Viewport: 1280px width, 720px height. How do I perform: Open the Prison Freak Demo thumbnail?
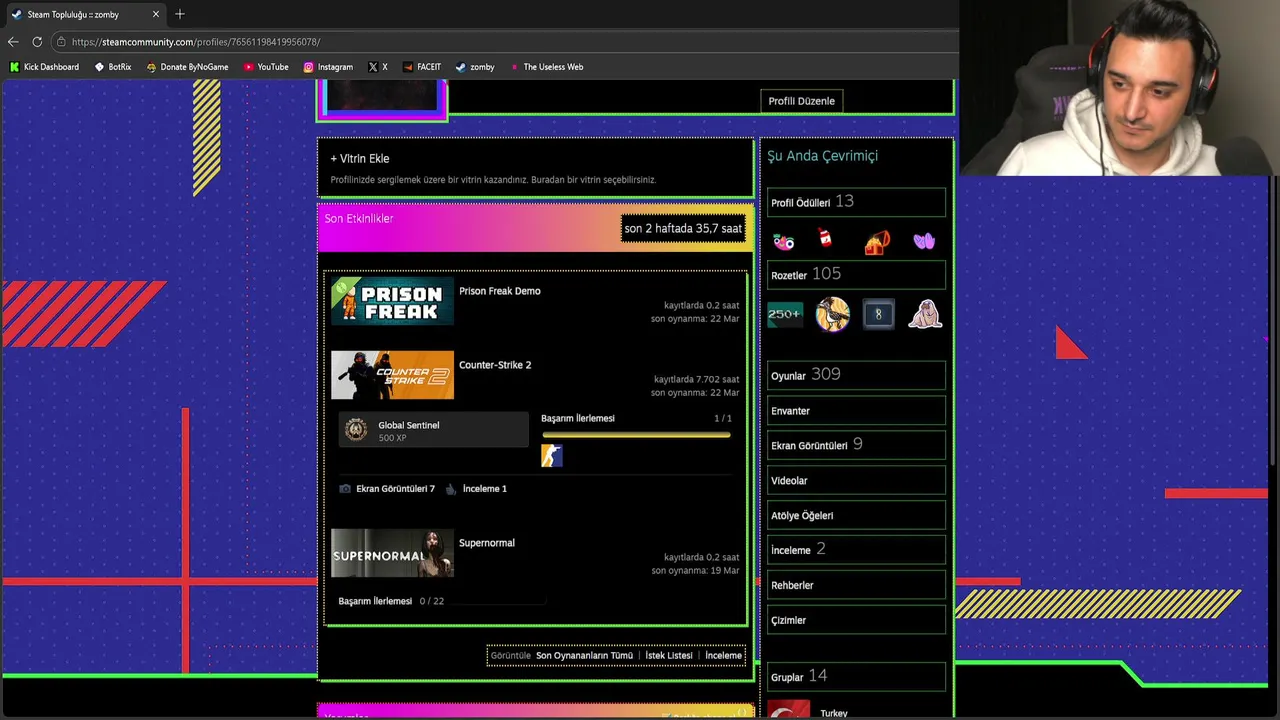click(392, 301)
